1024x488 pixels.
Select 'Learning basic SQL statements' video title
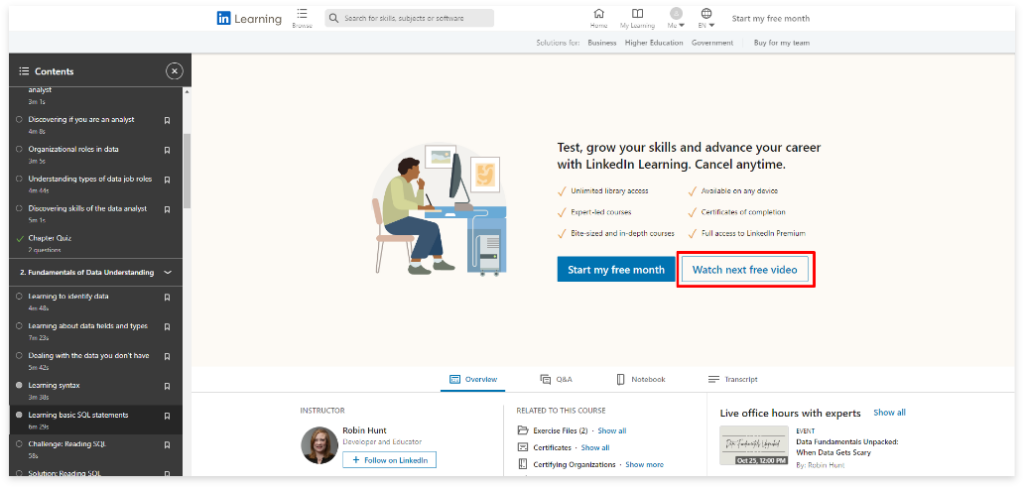tap(78, 415)
